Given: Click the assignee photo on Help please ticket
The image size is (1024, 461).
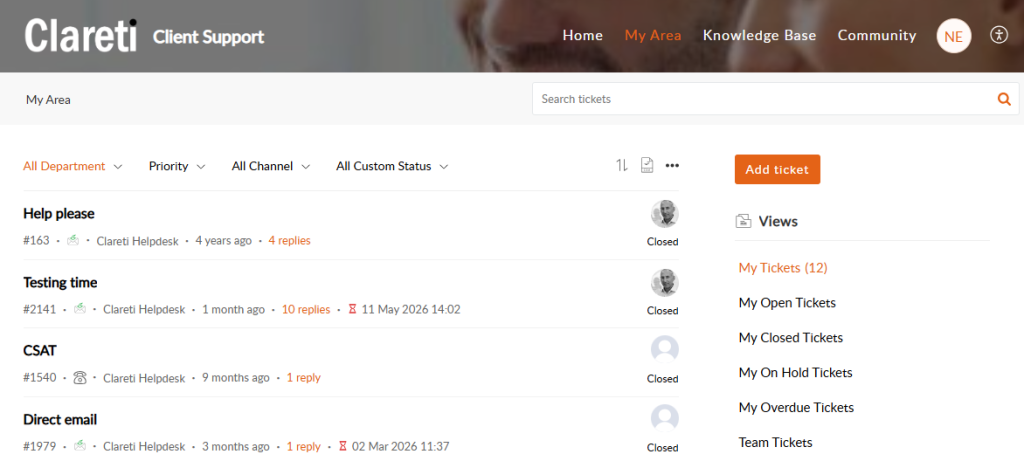Looking at the screenshot, I should pyautogui.click(x=664, y=214).
